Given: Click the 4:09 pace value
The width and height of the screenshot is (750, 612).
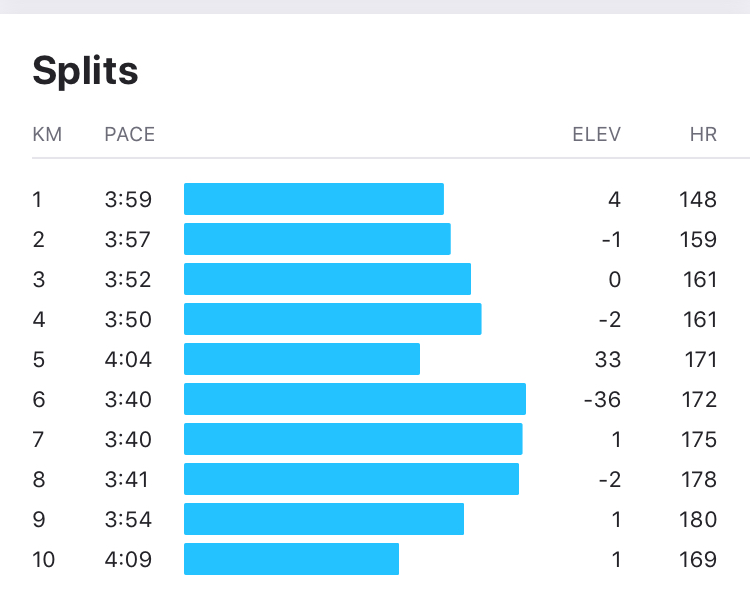Looking at the screenshot, I should coord(128,559).
